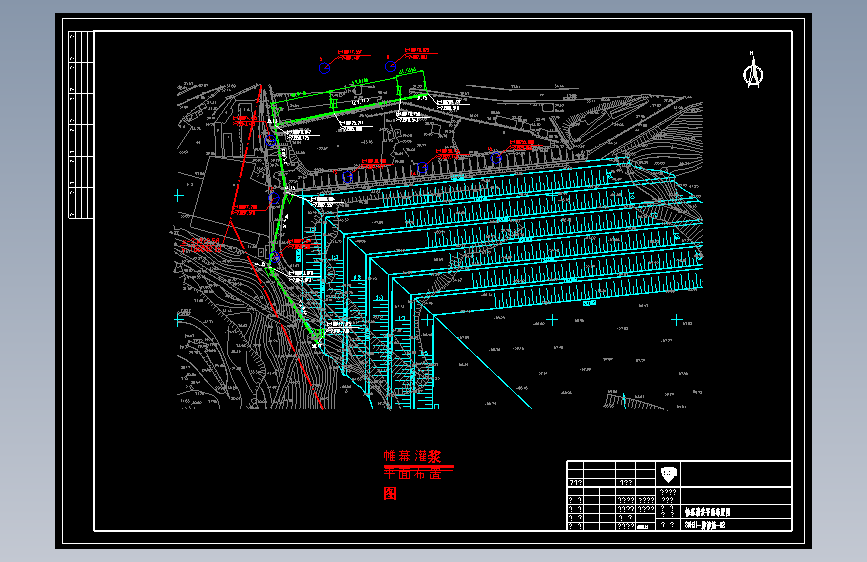Select the red underlined text 平面布置

coord(412,474)
